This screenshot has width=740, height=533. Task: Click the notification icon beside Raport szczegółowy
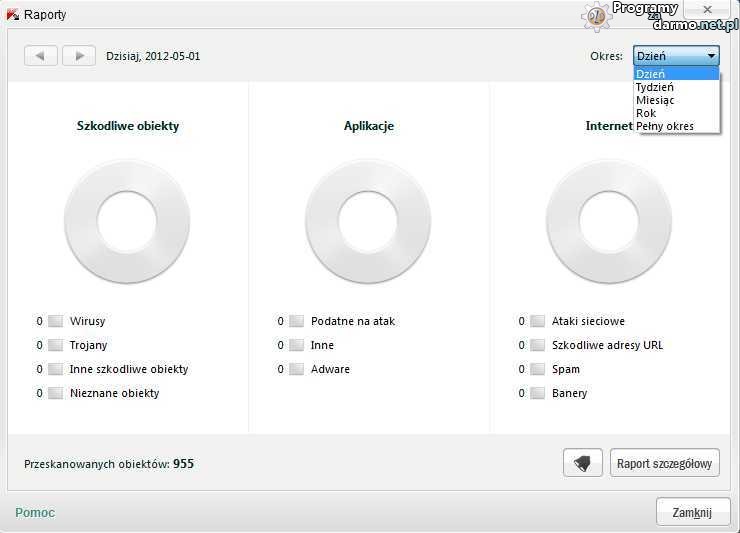click(583, 463)
